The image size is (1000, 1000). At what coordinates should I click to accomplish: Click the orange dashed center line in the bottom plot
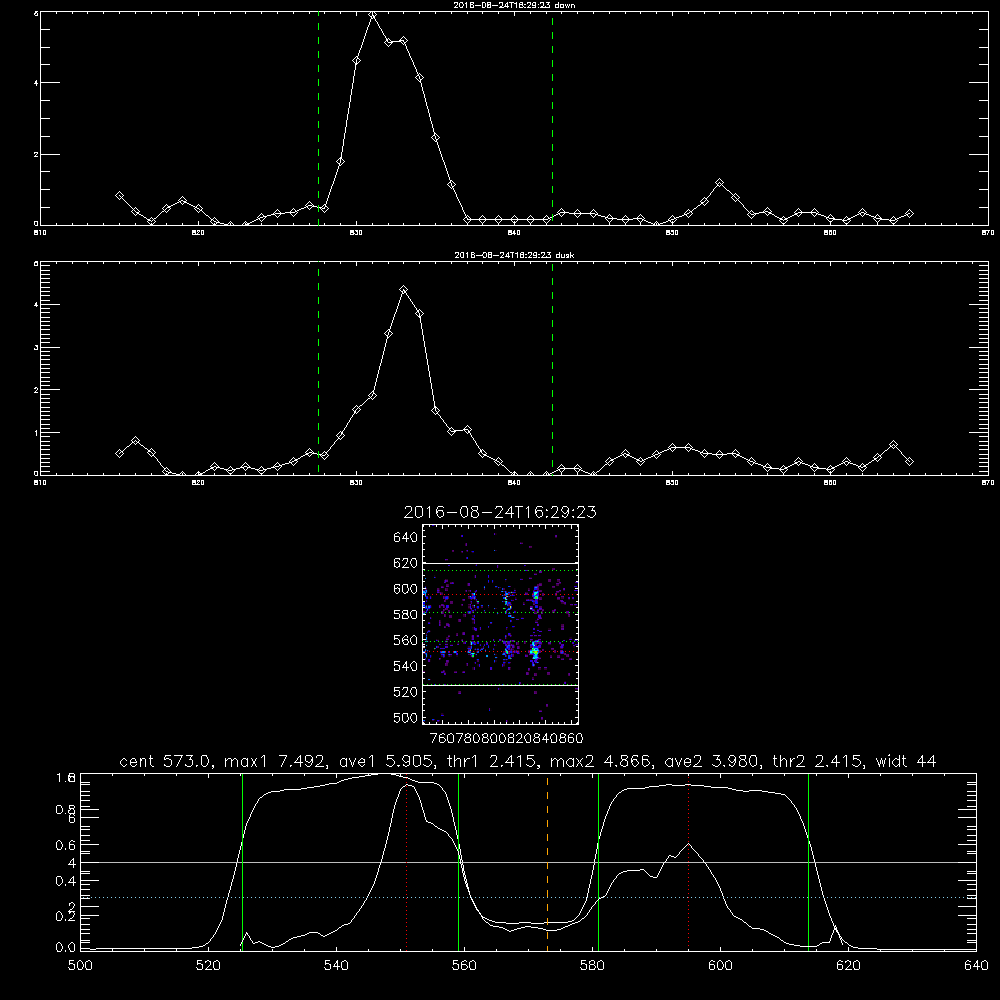pos(547,862)
